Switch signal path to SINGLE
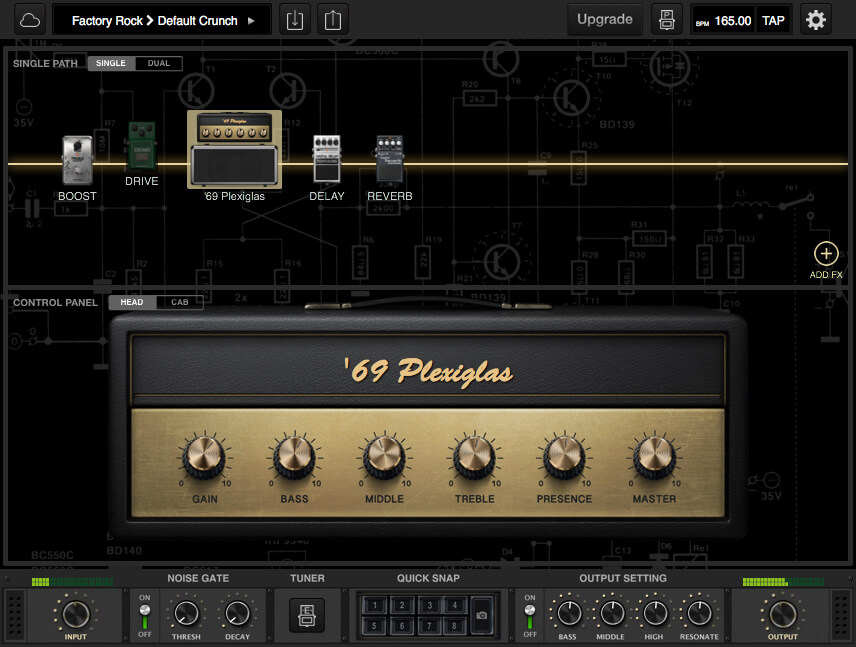The width and height of the screenshot is (856, 647). click(x=111, y=63)
